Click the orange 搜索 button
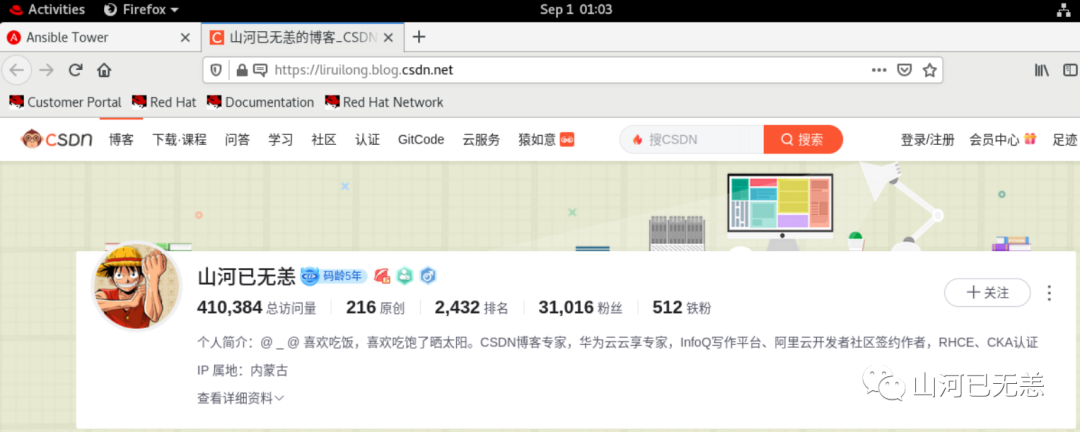1080x432 pixels. tap(803, 140)
